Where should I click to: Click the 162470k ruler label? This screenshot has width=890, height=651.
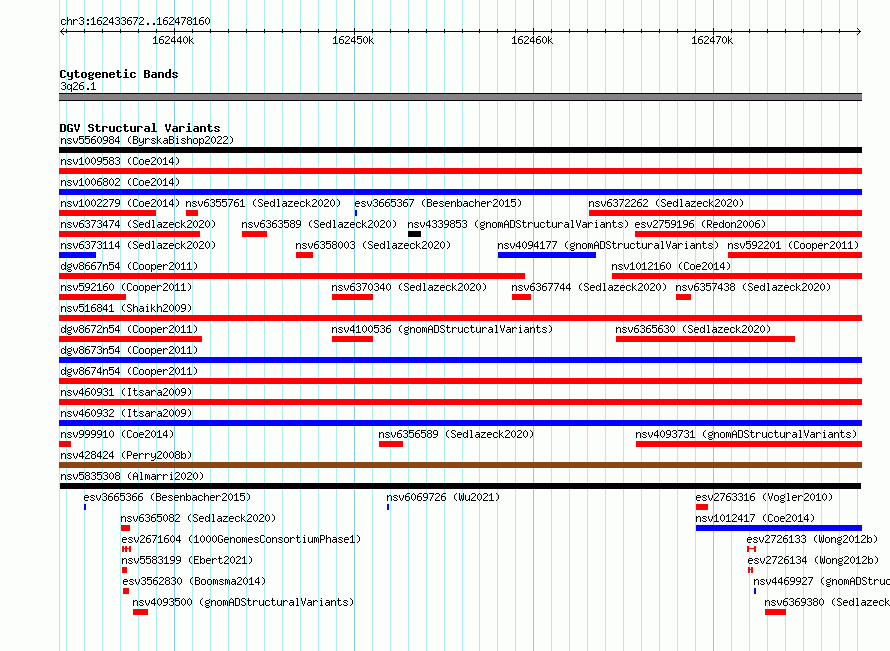712,40
